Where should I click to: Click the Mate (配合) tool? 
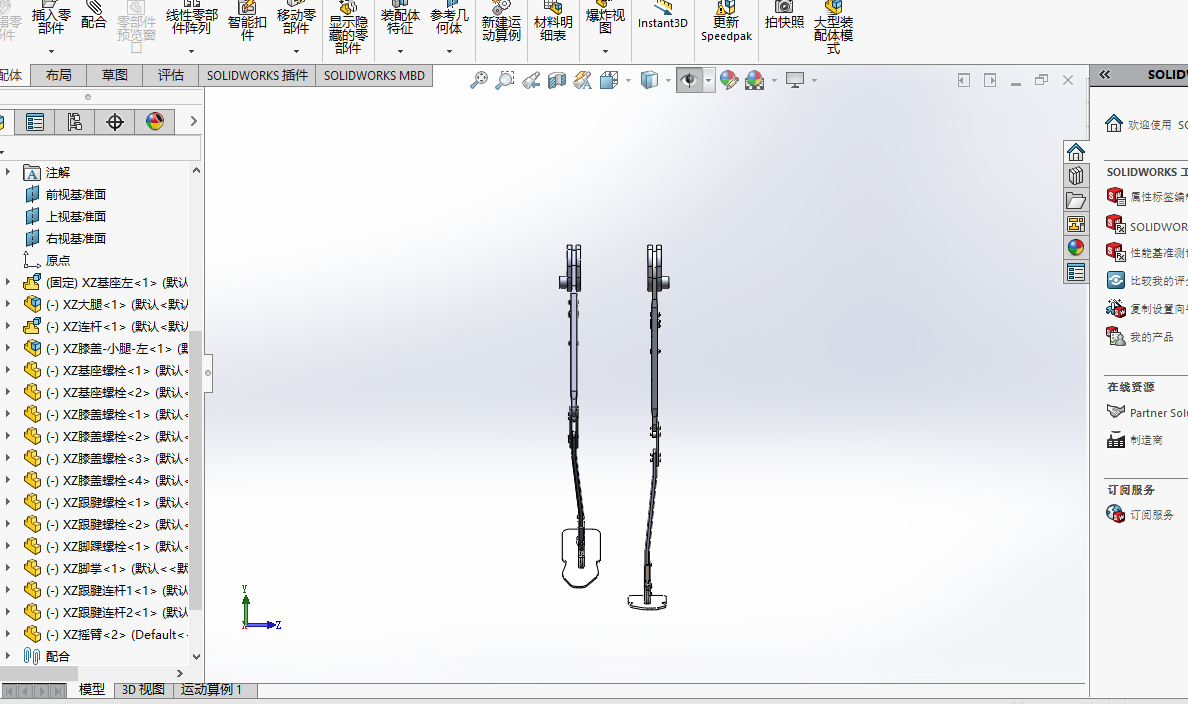point(93,17)
